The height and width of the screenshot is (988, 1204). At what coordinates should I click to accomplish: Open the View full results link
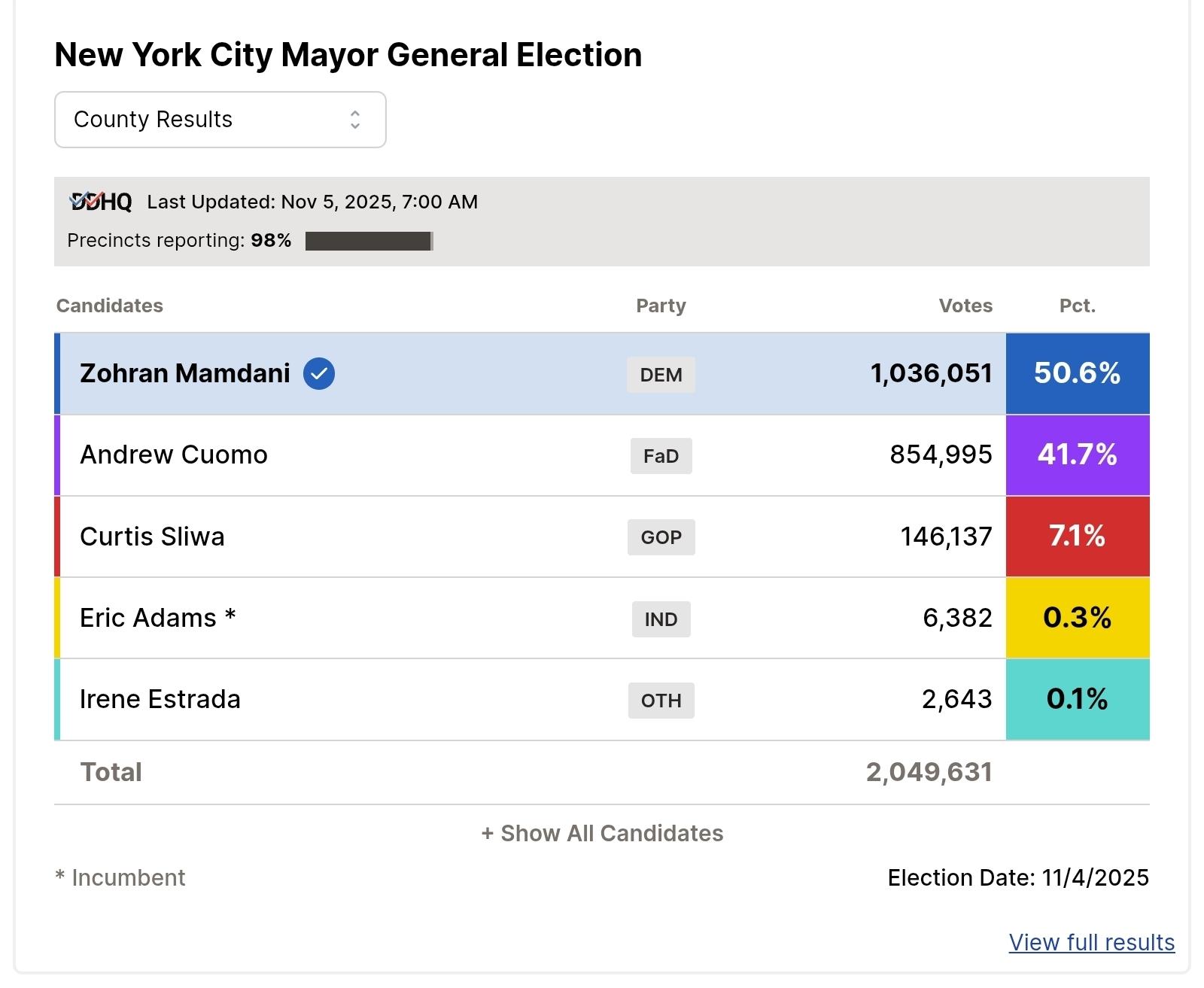(1091, 942)
